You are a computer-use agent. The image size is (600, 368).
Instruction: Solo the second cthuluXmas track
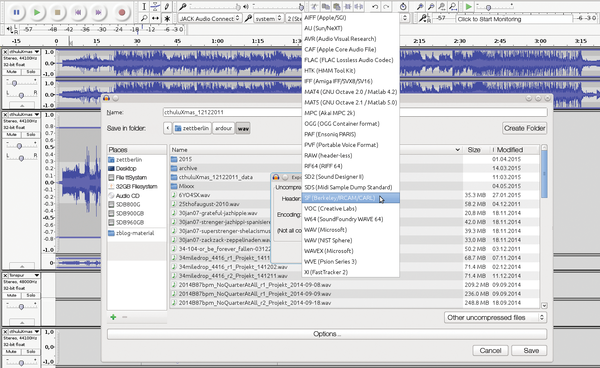click(x=31, y=134)
